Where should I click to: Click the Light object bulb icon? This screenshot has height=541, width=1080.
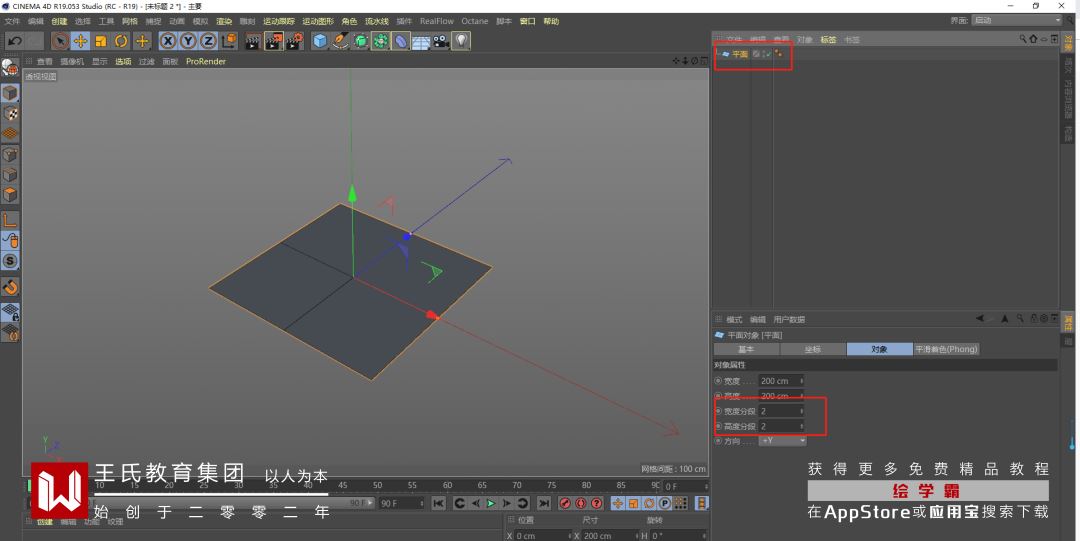pyautogui.click(x=461, y=41)
